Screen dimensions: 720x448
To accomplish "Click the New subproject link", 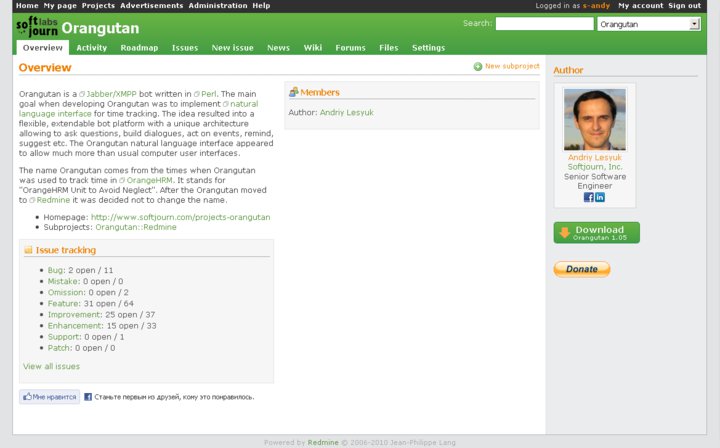I will pos(512,66).
